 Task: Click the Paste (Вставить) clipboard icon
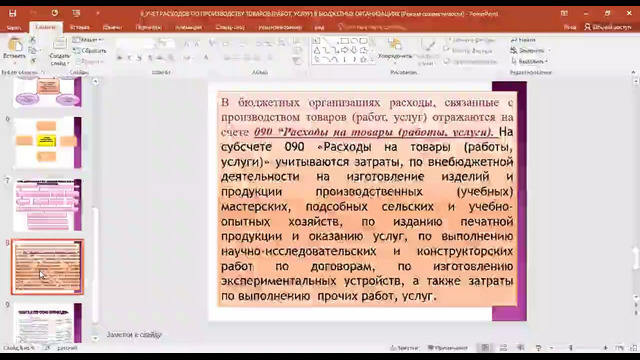pos(15,44)
